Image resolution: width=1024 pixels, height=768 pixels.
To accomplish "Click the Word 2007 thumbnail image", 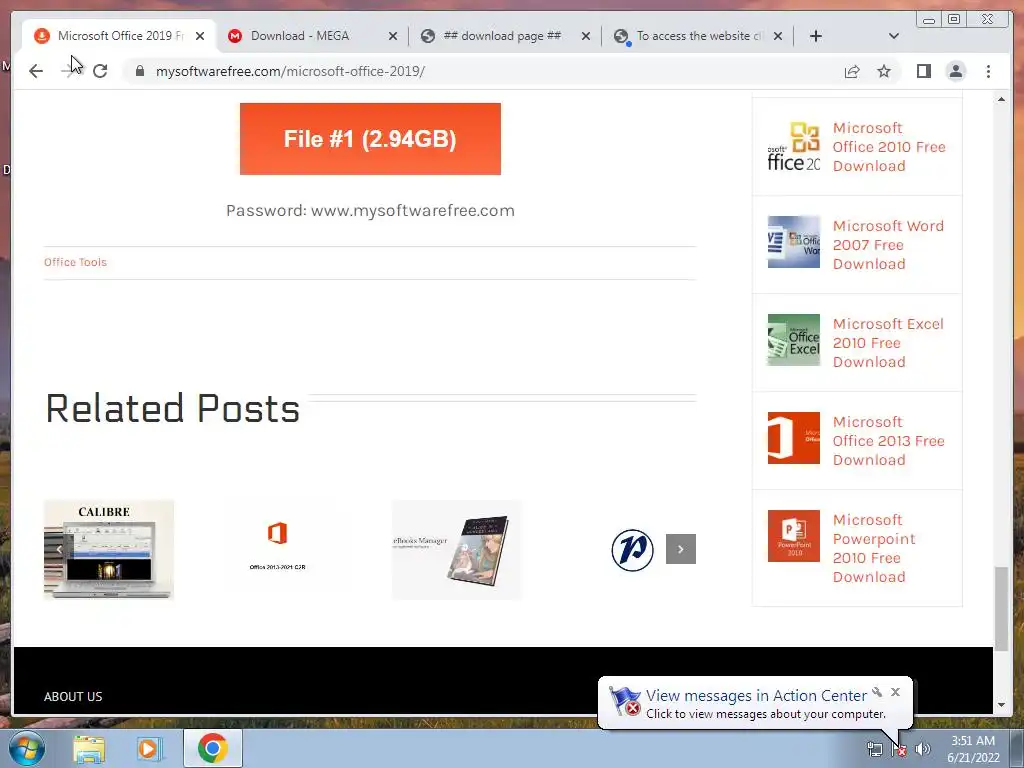I will click(793, 242).
